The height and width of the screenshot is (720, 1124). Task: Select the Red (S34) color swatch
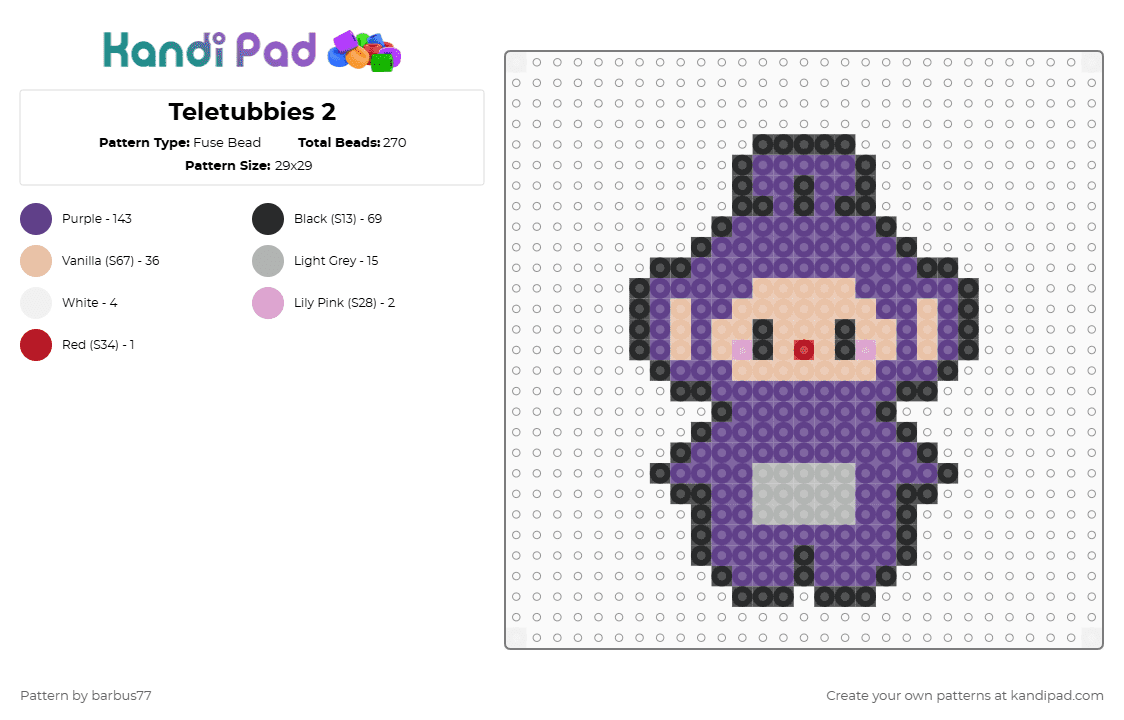(36, 345)
